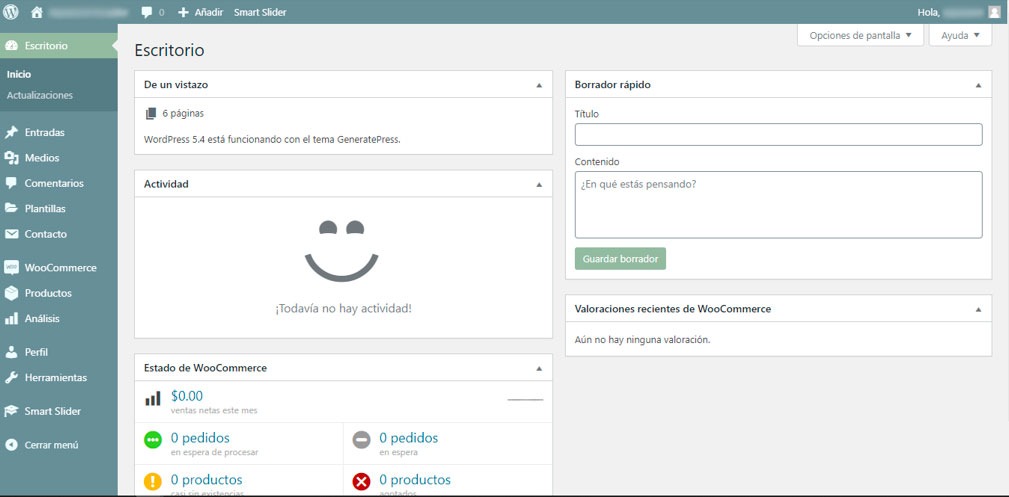The image size is (1009, 497).
Task: Click the Guardar borrador button
Action: pyautogui.click(x=620, y=259)
